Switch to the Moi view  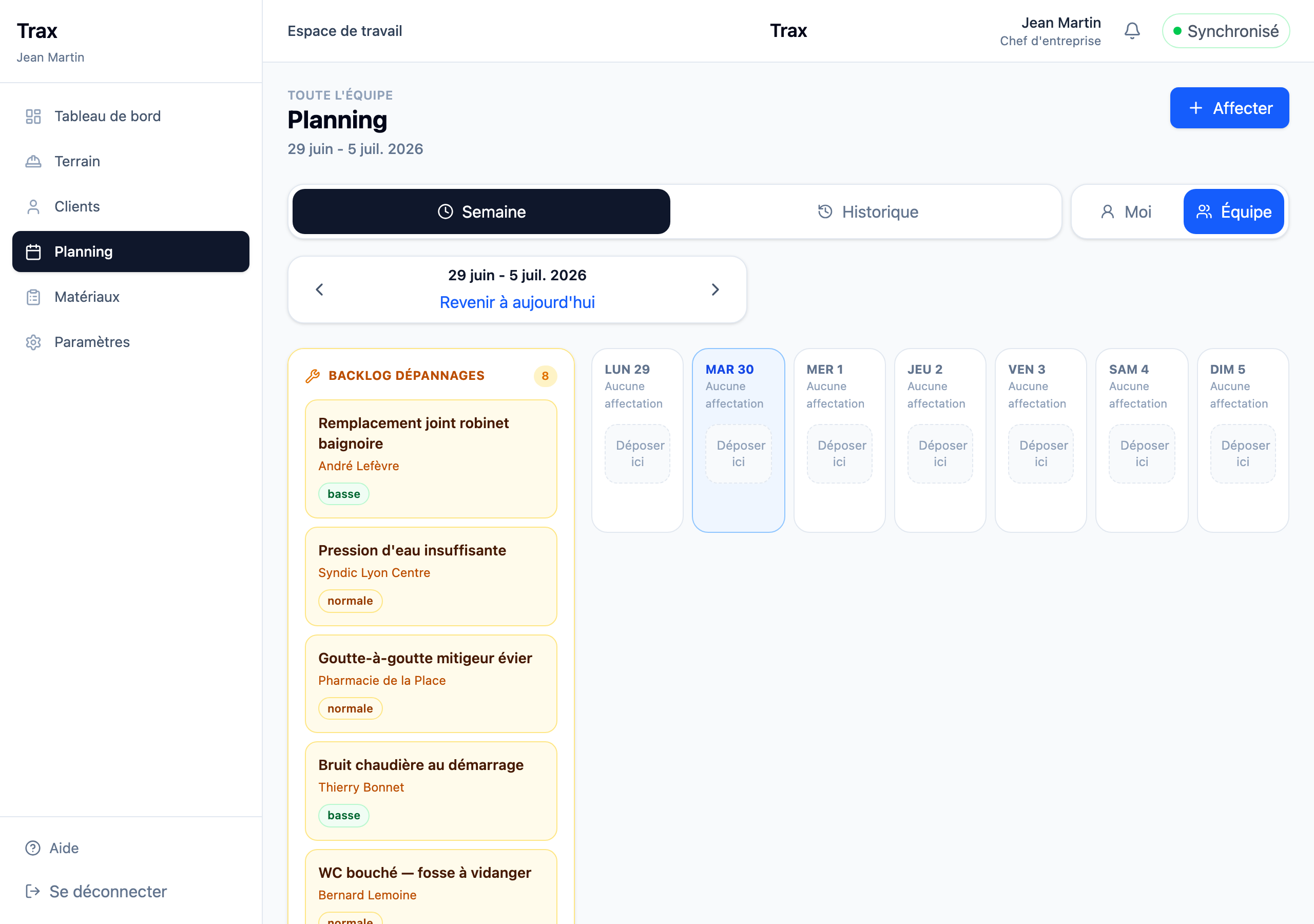coord(1127,212)
